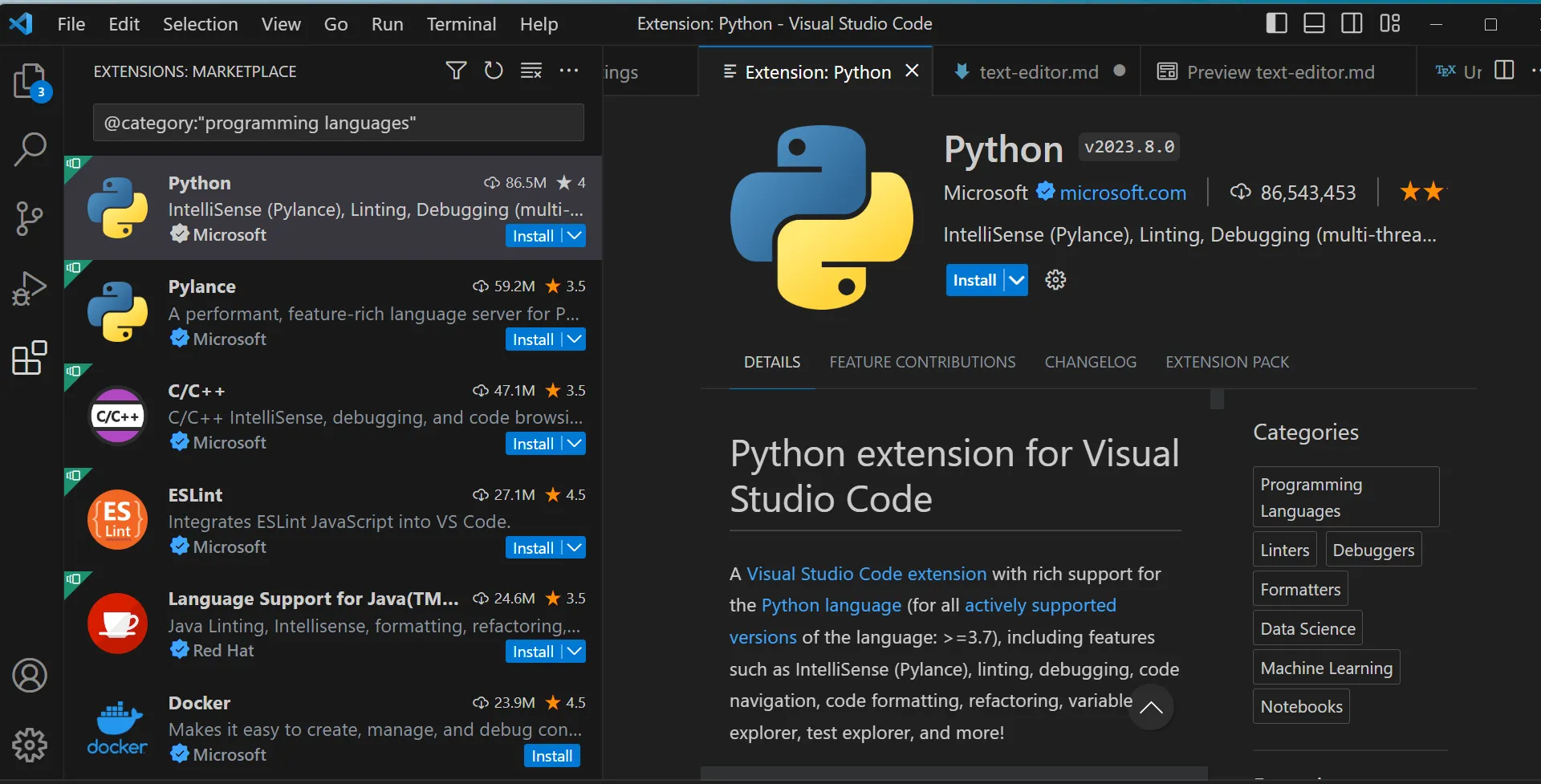Expand Install dropdown arrow for Pylance

[574, 339]
